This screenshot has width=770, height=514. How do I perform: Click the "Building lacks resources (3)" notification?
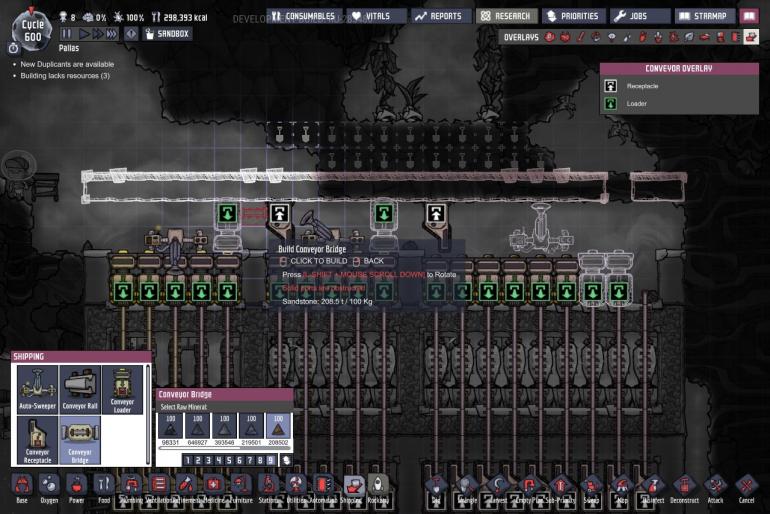[65, 76]
